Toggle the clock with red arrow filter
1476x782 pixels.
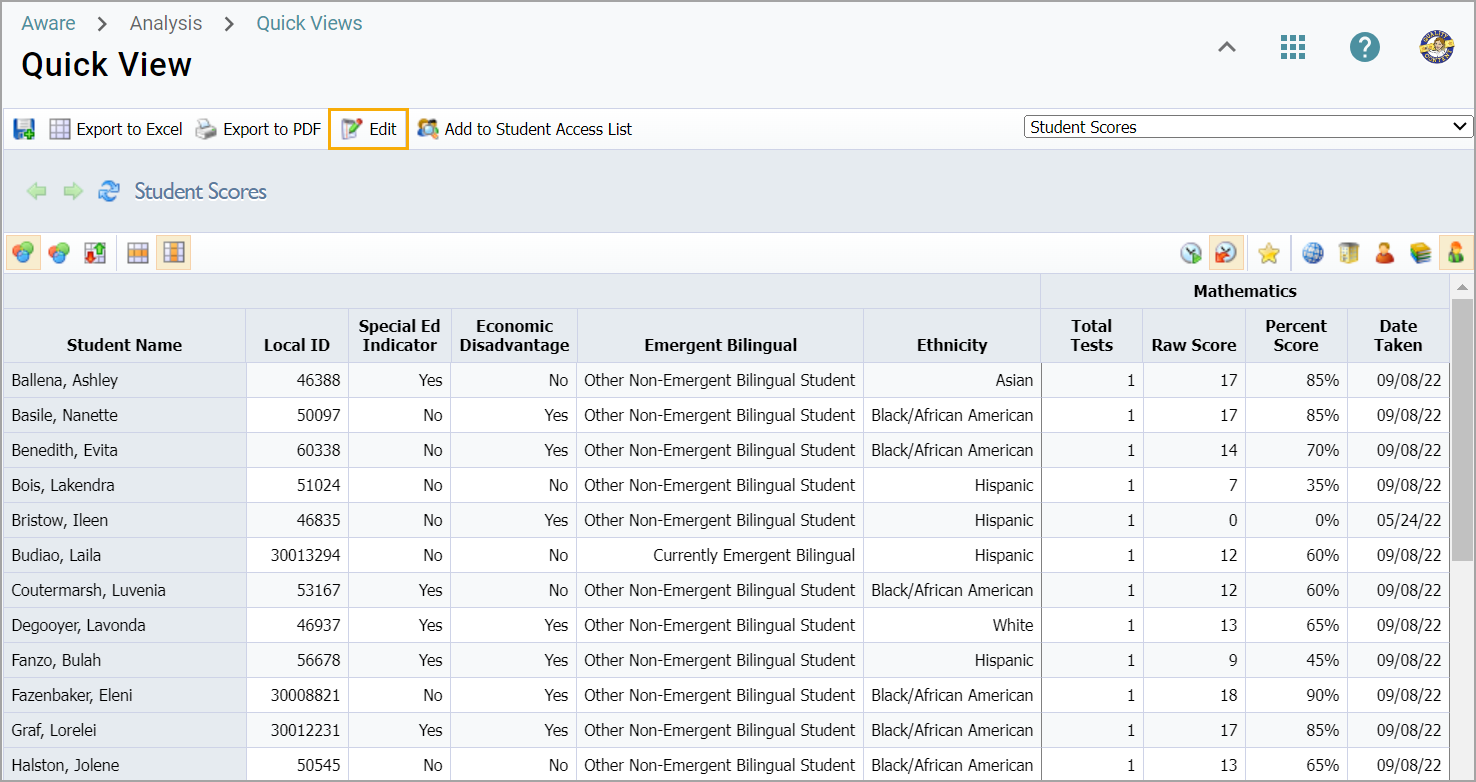click(x=1225, y=254)
